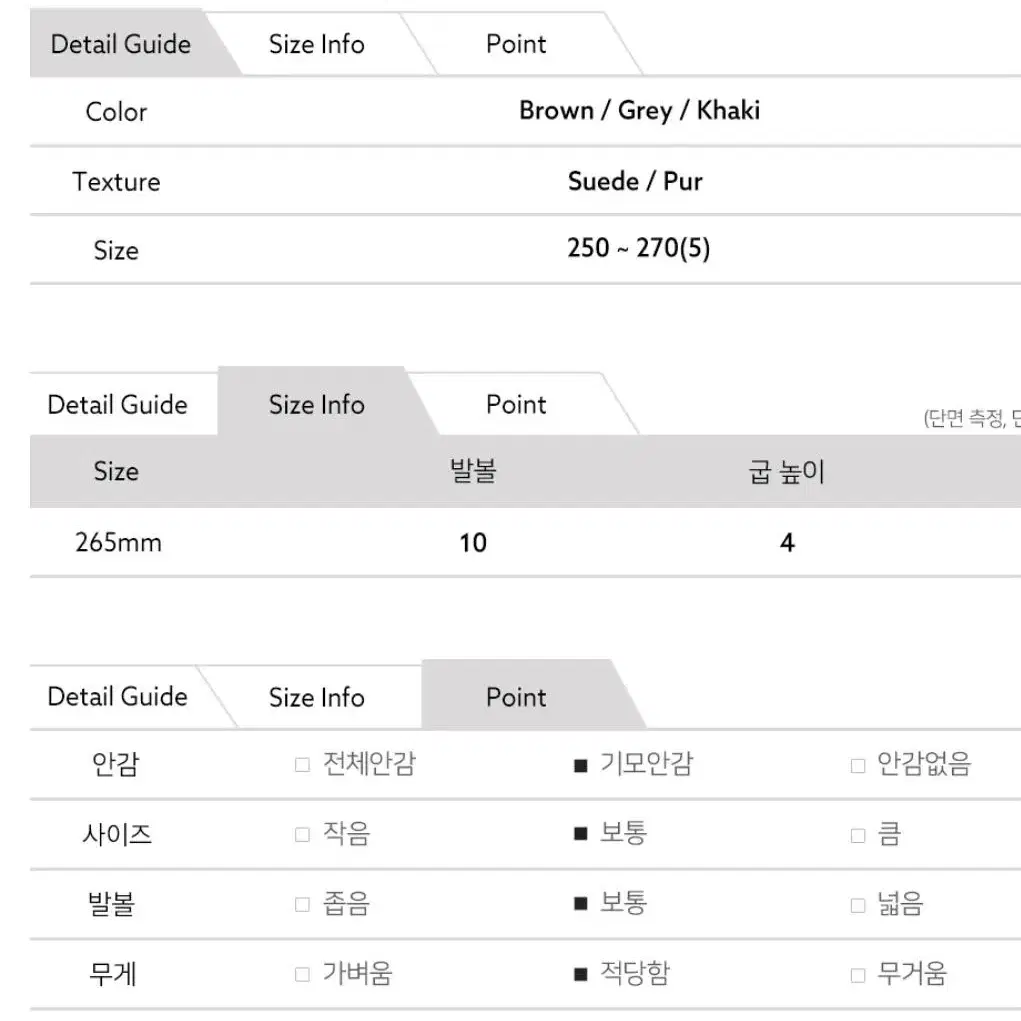Select the 작음 size checkbox

pos(302,835)
